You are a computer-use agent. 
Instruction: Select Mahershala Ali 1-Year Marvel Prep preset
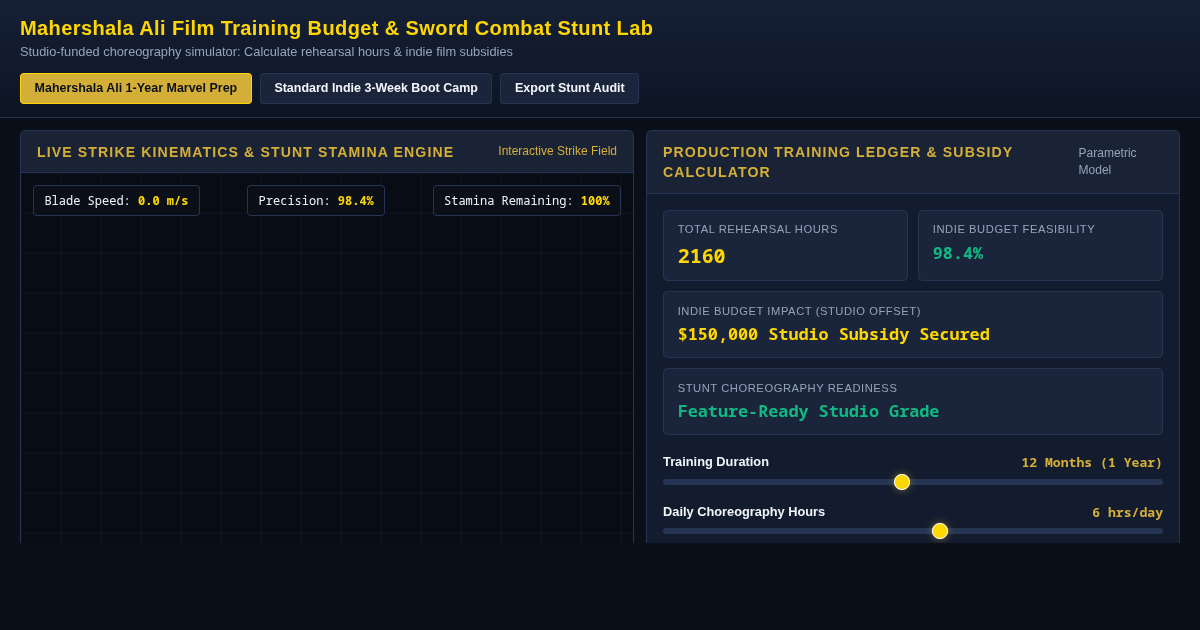coord(136,88)
